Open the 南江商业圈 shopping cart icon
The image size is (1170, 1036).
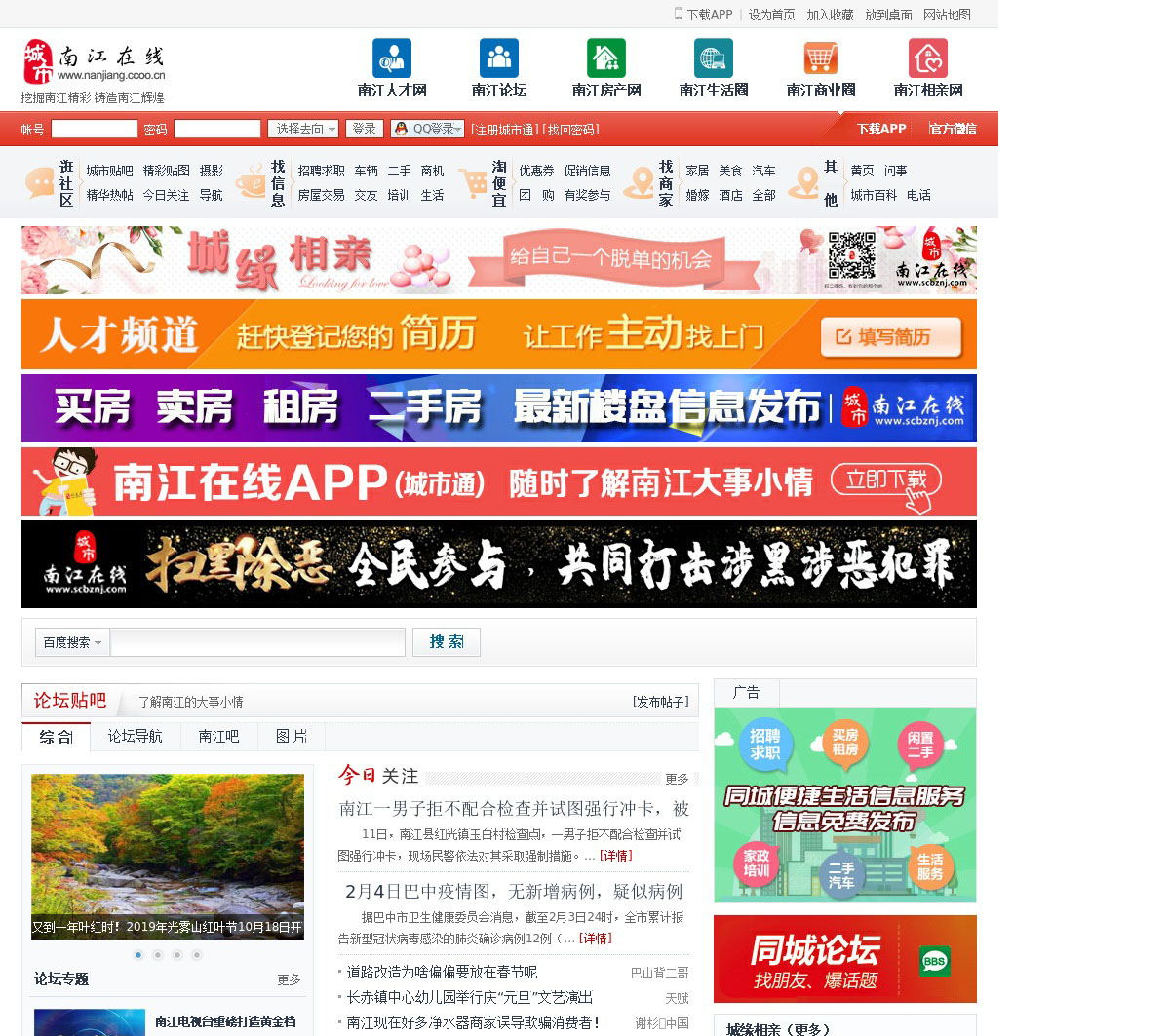pyautogui.click(x=821, y=58)
